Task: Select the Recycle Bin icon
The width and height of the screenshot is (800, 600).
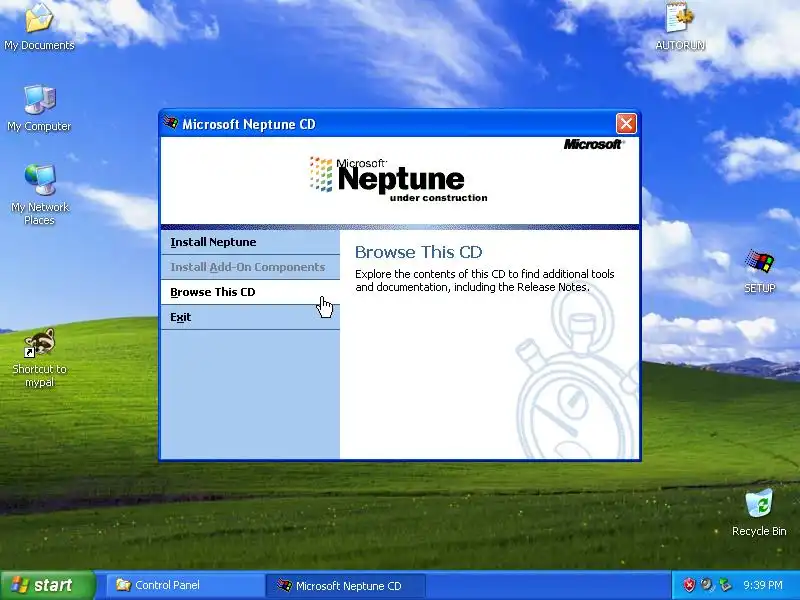Action: tap(759, 513)
